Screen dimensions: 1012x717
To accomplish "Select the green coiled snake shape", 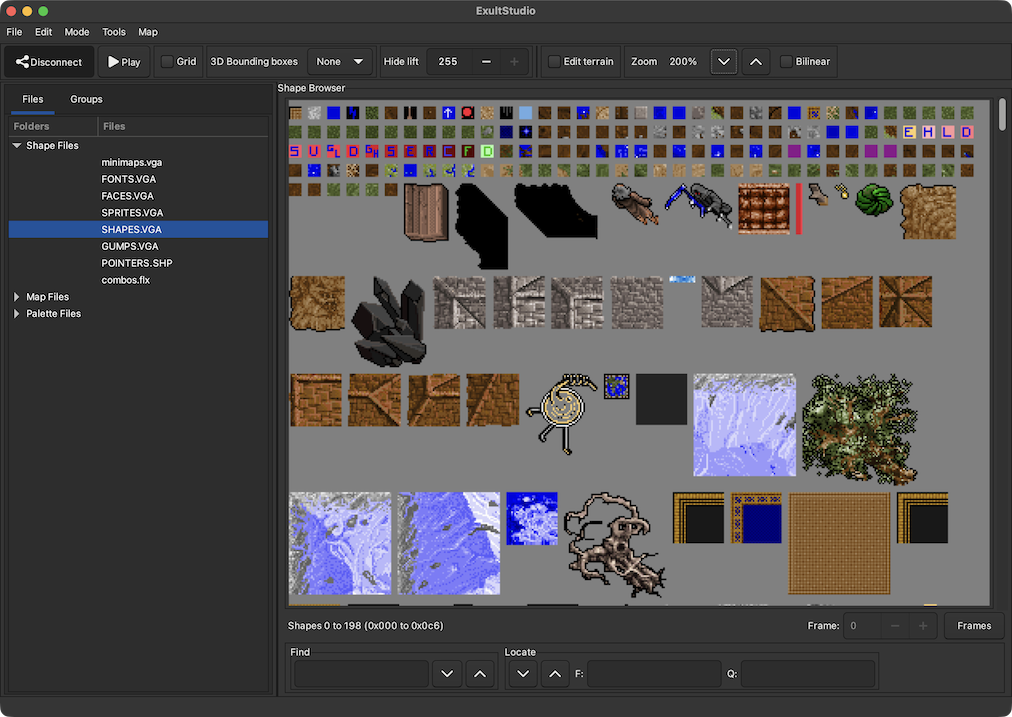I will point(874,199).
